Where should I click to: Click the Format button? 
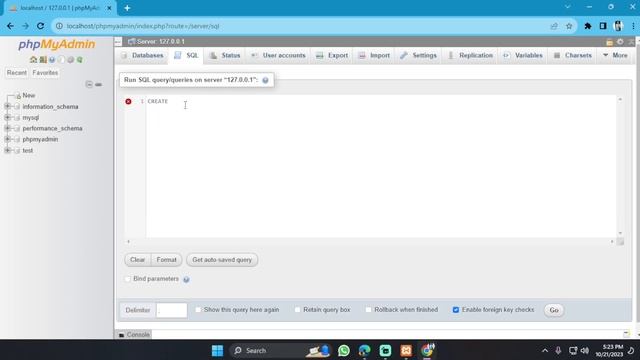pyautogui.click(x=167, y=260)
